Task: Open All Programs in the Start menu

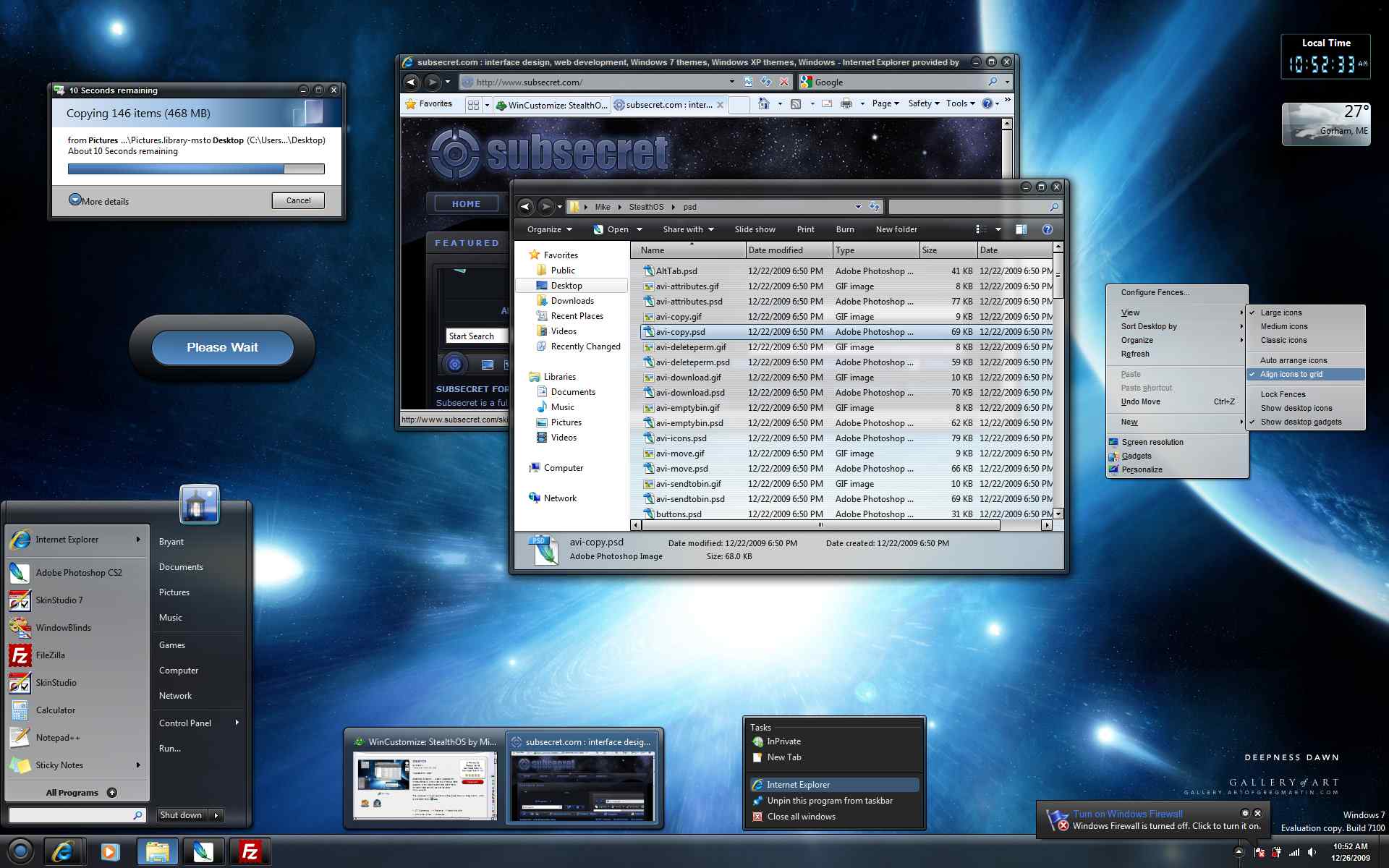Action: click(x=80, y=792)
